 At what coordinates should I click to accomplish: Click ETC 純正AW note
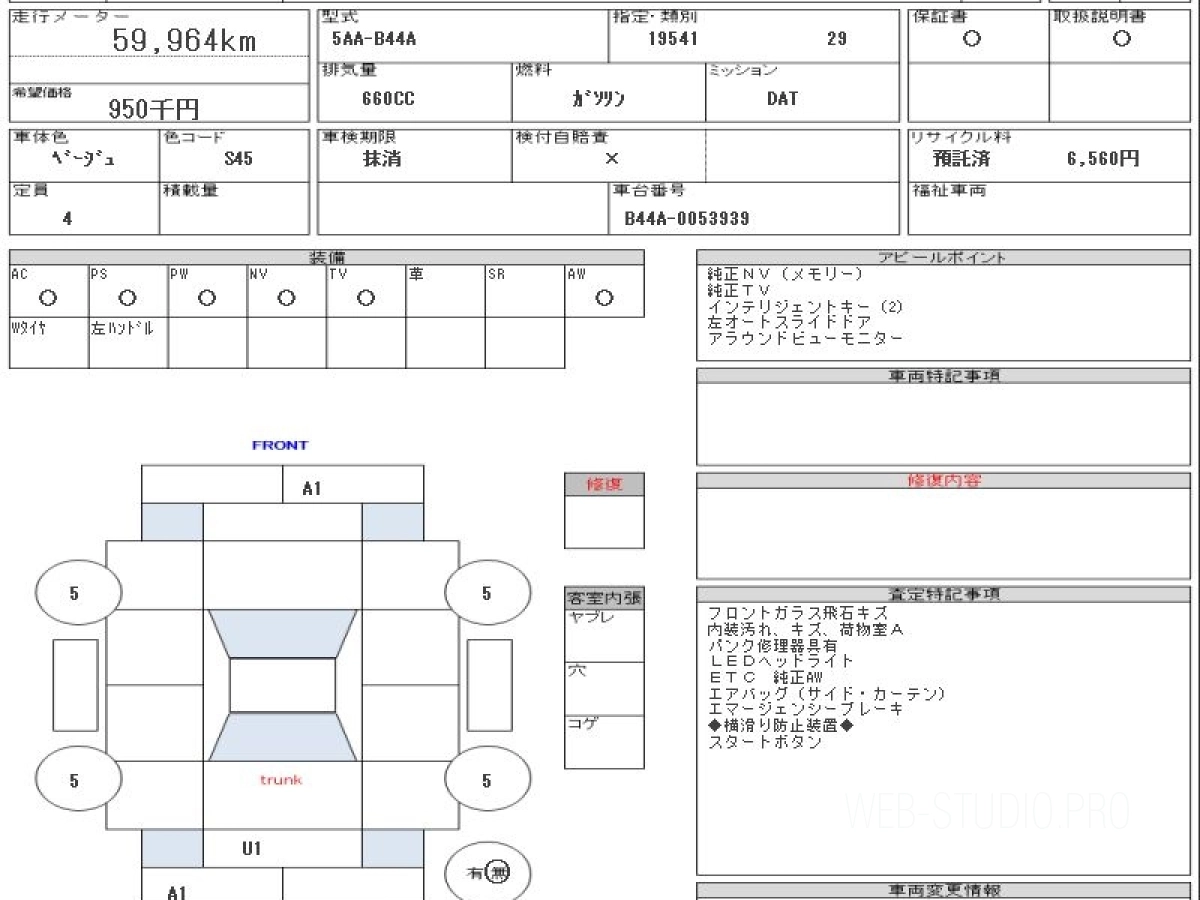coord(764,677)
